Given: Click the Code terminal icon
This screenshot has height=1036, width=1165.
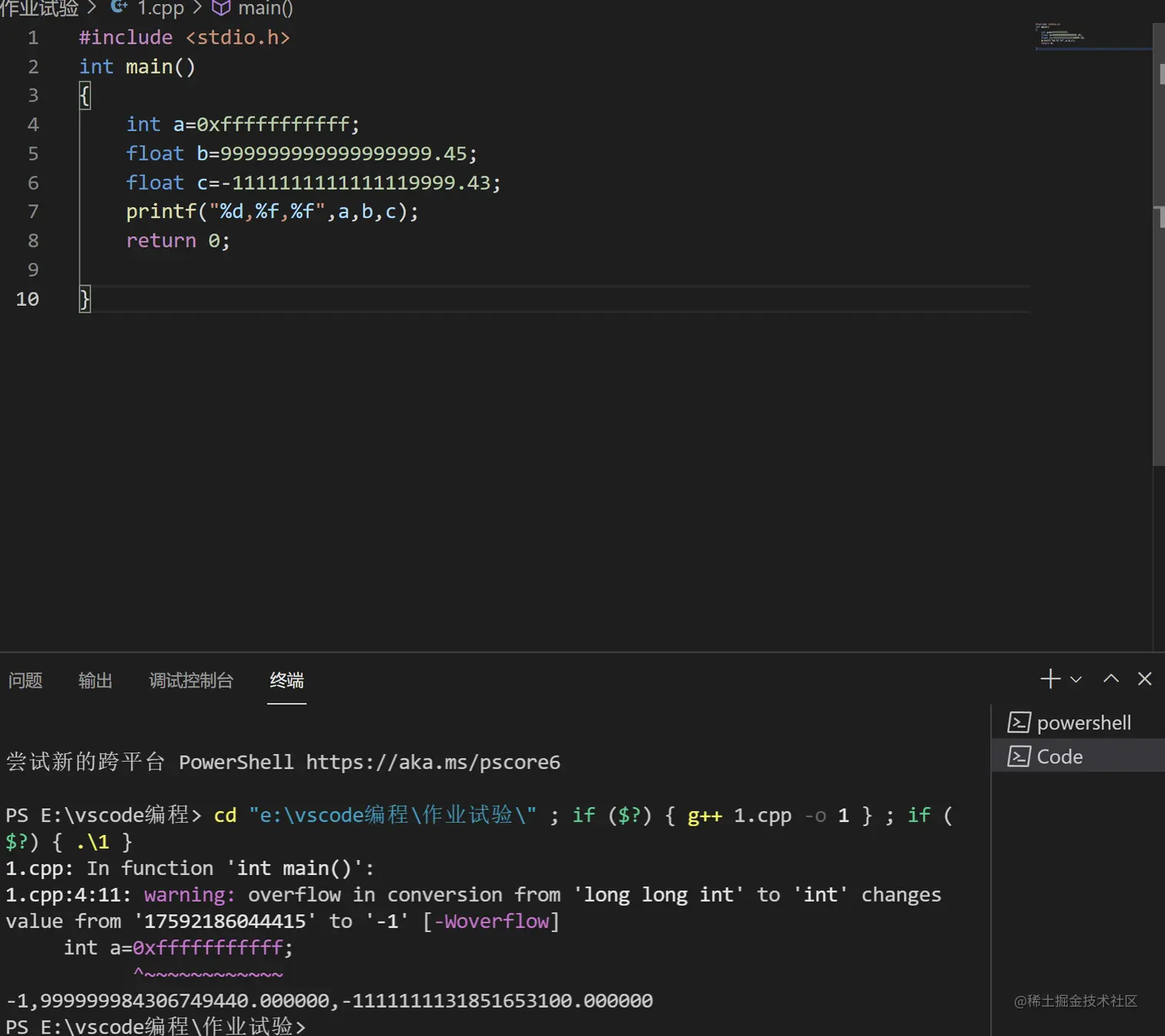Looking at the screenshot, I should coord(1019,756).
